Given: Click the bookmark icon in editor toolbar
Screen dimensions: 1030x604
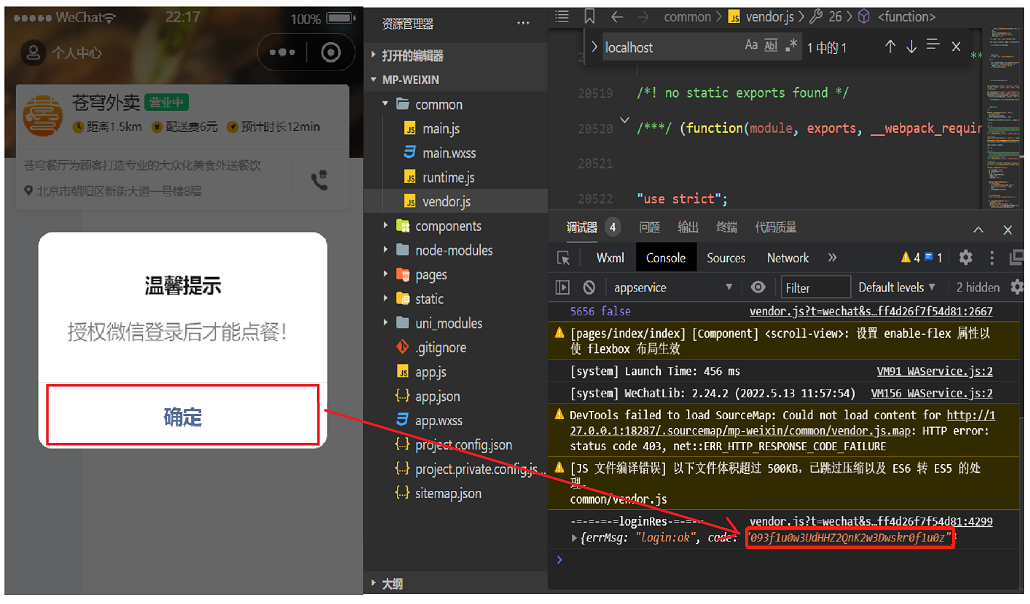Looking at the screenshot, I should pyautogui.click(x=589, y=17).
